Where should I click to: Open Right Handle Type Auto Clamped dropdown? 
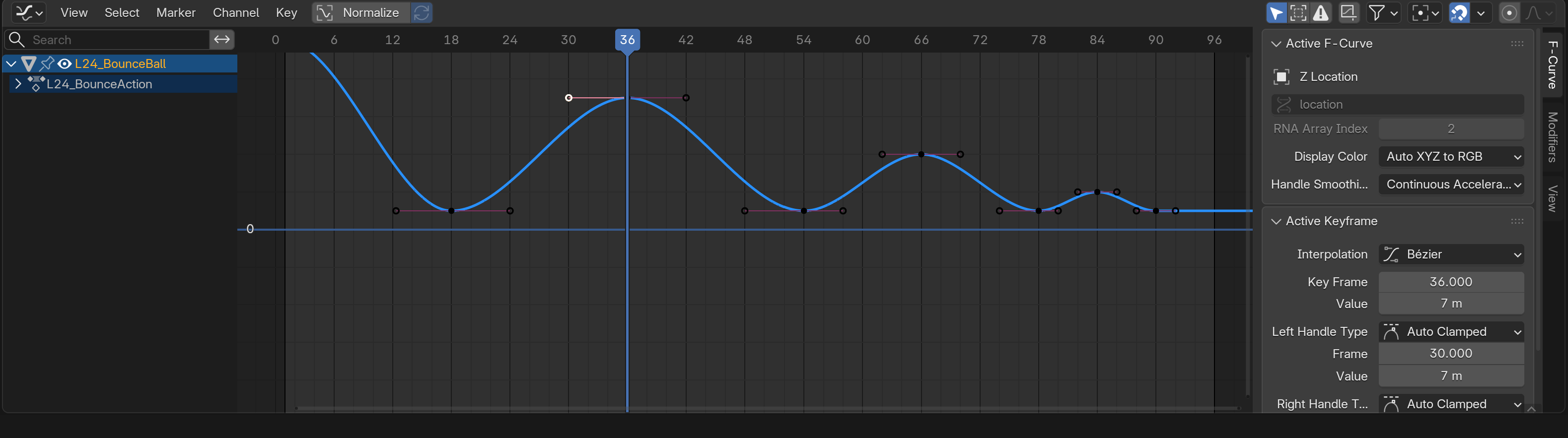coord(1451,404)
